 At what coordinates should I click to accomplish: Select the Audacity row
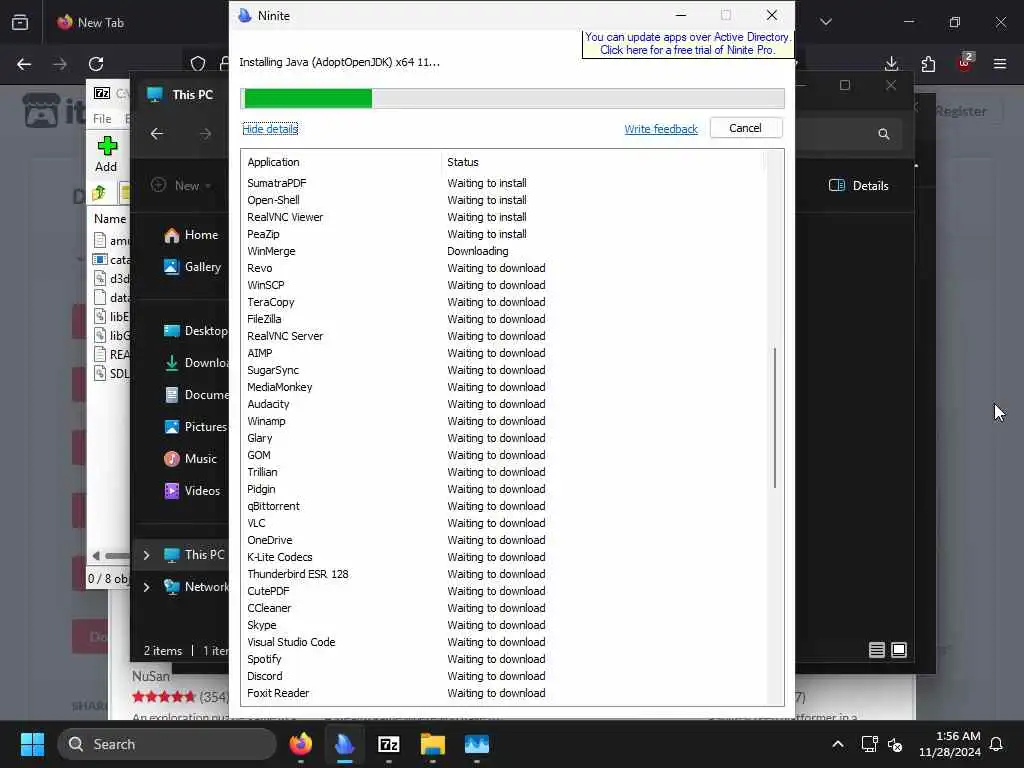pos(503,404)
